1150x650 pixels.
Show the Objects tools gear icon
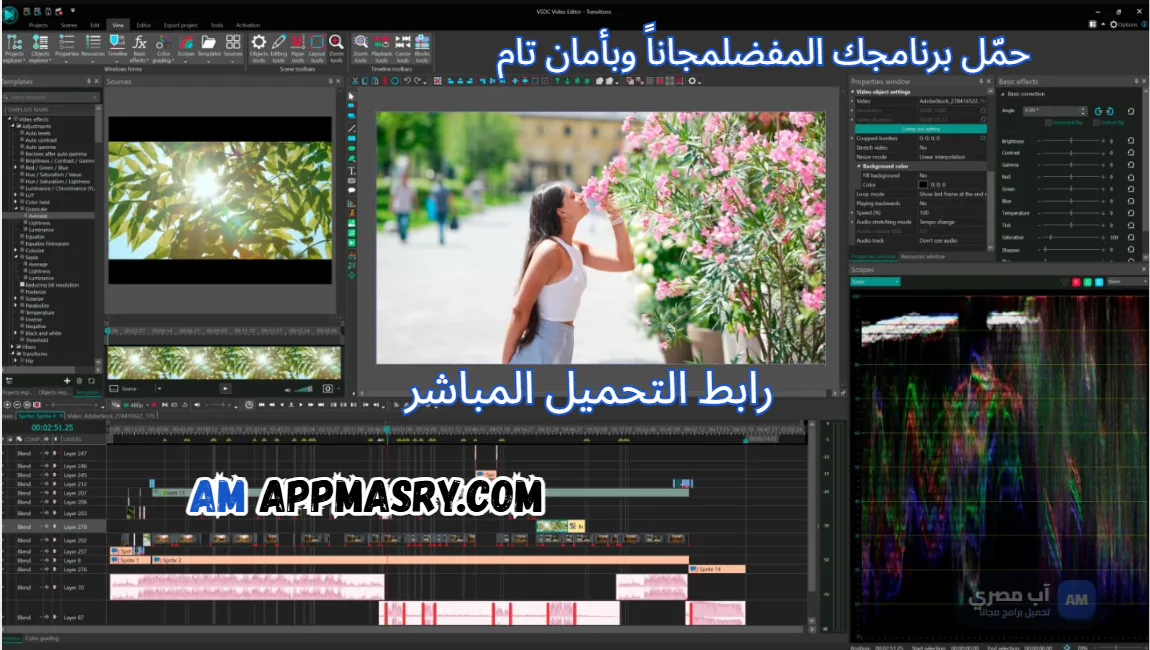(259, 48)
